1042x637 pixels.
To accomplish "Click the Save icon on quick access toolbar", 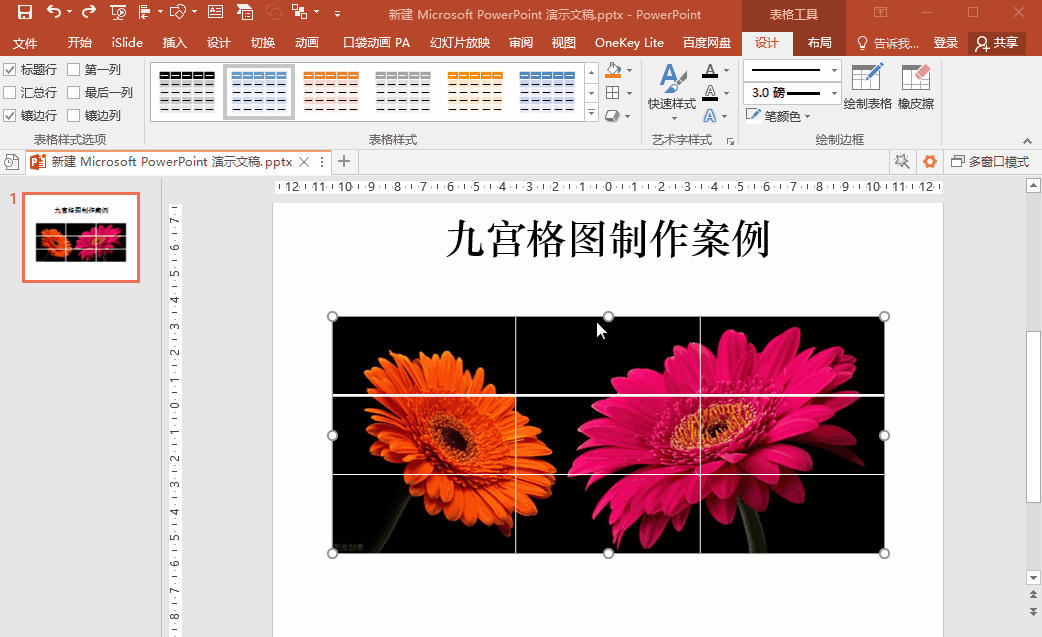I will (x=24, y=12).
